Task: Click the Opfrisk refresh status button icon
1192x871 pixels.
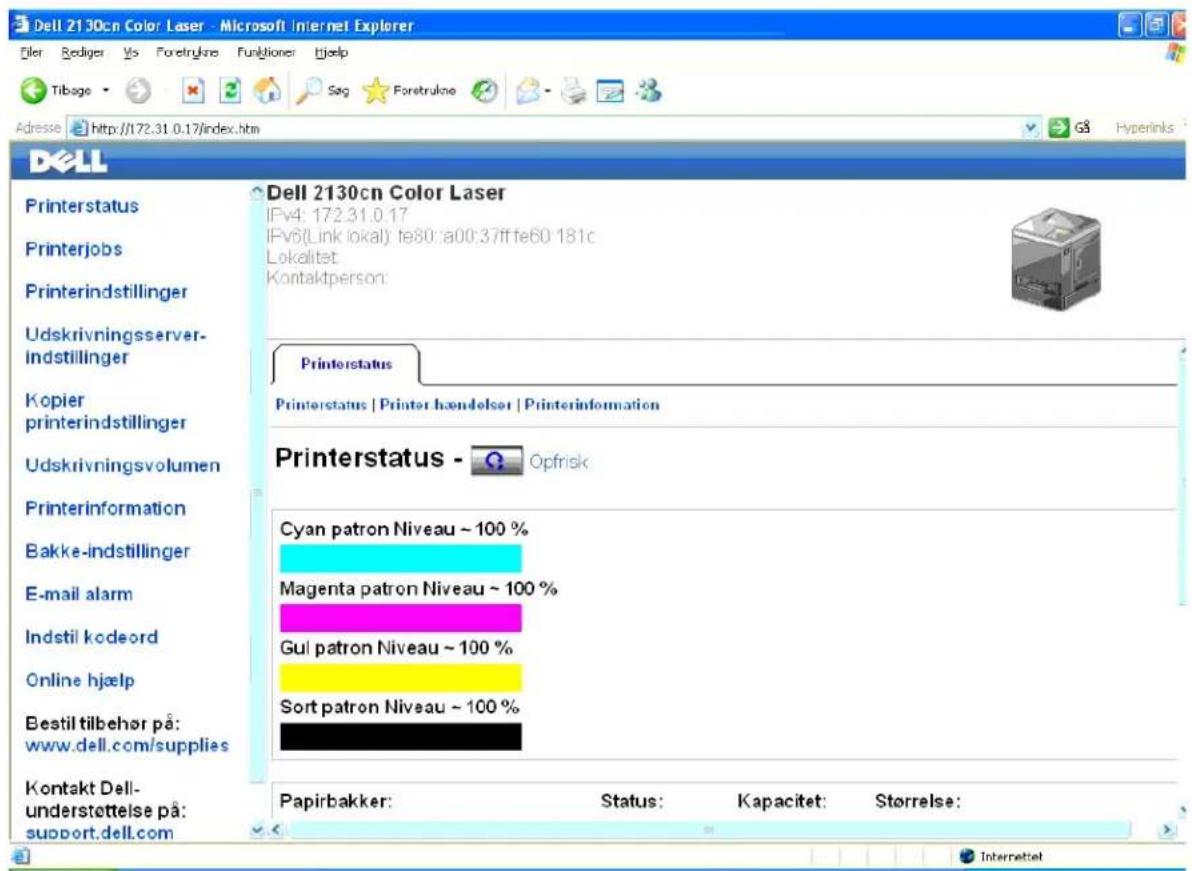Action: (496, 461)
